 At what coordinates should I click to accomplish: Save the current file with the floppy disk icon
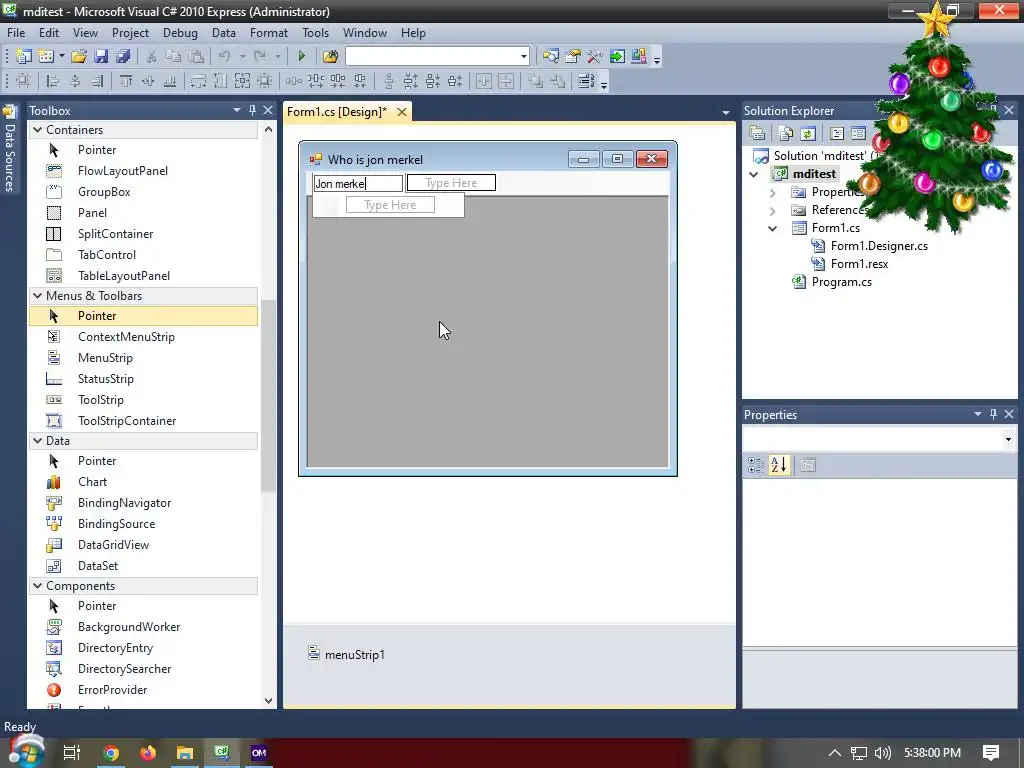pos(101,56)
